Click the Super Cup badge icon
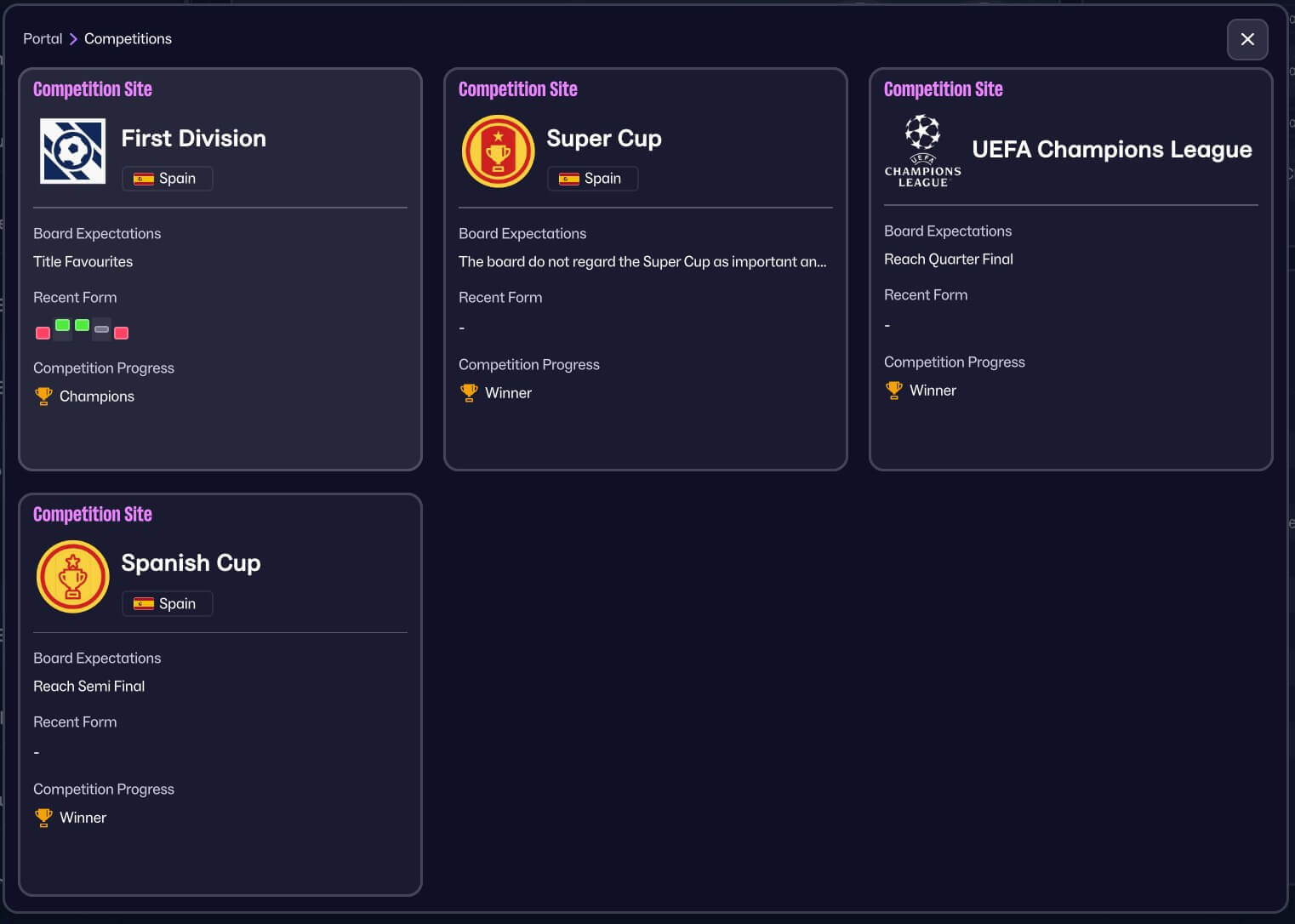Image resolution: width=1295 pixels, height=924 pixels. [498, 151]
